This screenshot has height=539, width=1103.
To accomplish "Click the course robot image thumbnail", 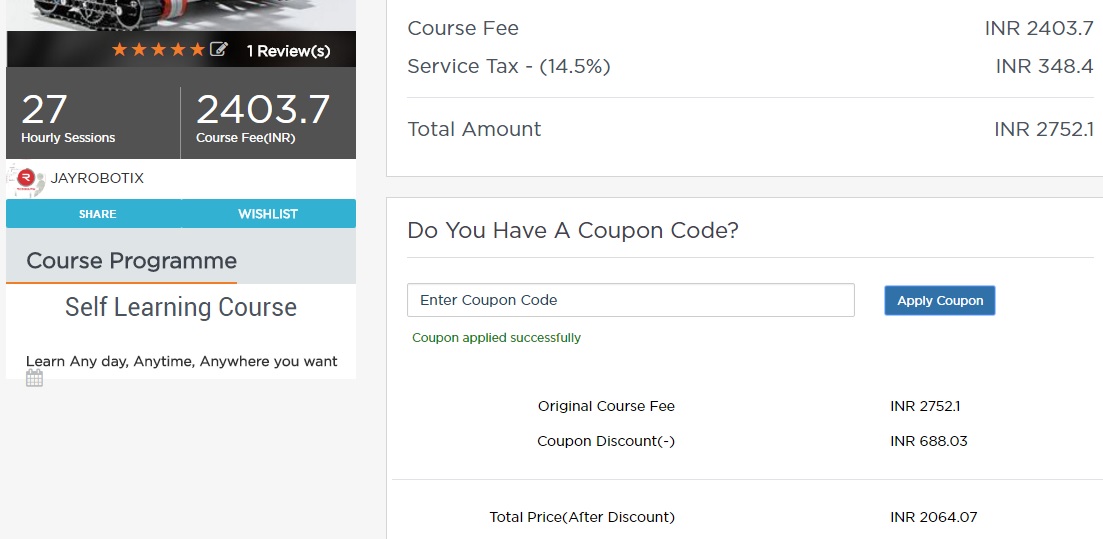I will [181, 14].
